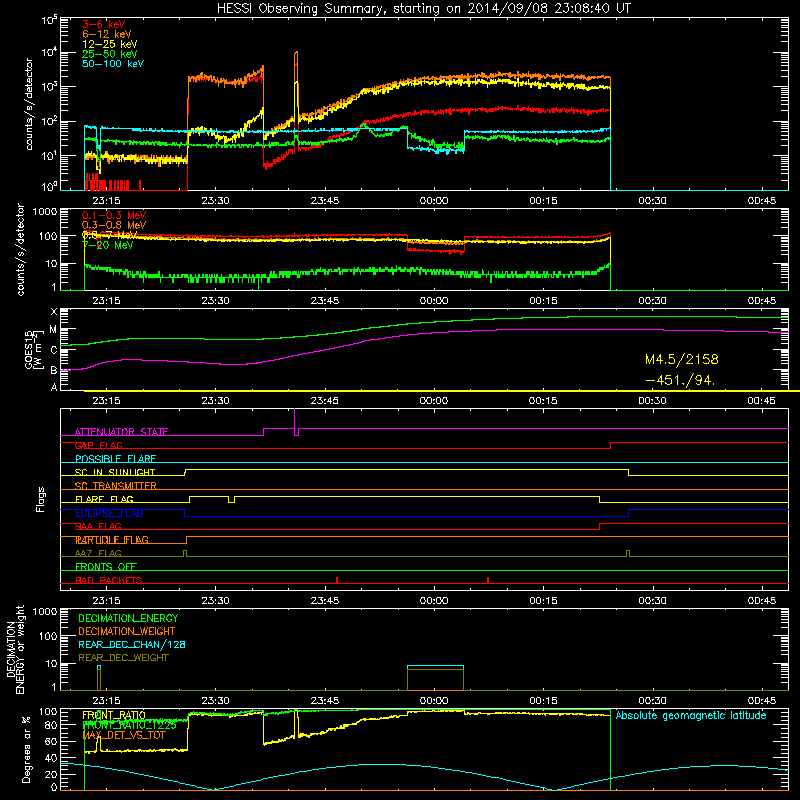Select the blue ECLIPSE_FLAG label
Image resolution: width=800 pixels, height=800 pixels.
[109, 513]
